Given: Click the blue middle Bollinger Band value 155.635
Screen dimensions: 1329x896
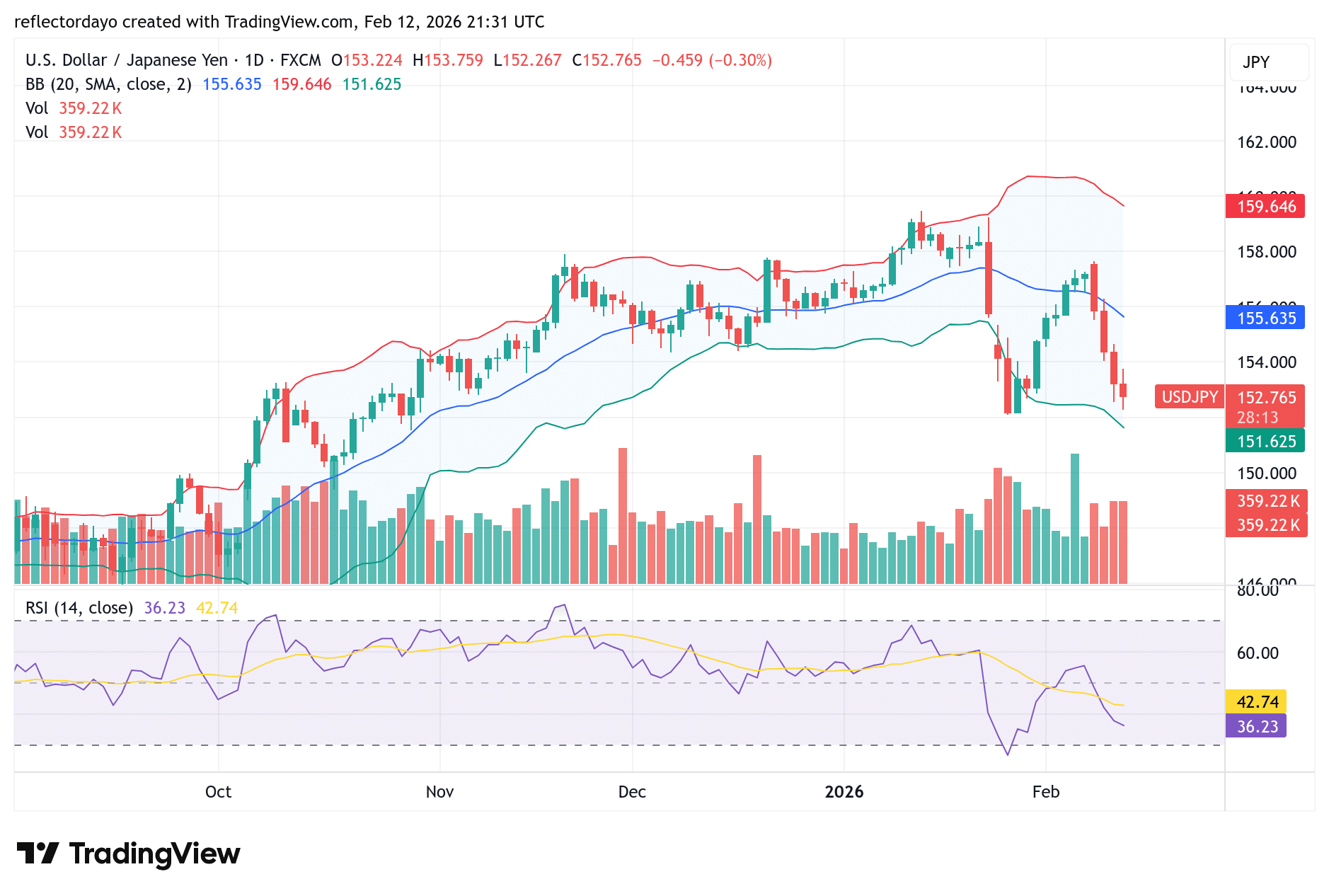Looking at the screenshot, I should pyautogui.click(x=1266, y=318).
